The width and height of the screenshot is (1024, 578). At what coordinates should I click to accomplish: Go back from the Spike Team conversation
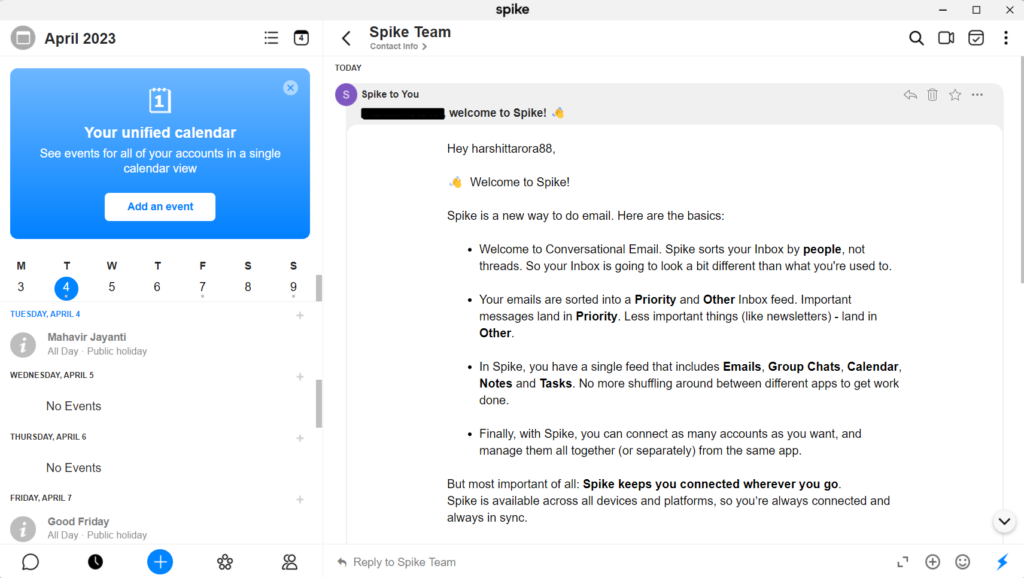click(346, 38)
